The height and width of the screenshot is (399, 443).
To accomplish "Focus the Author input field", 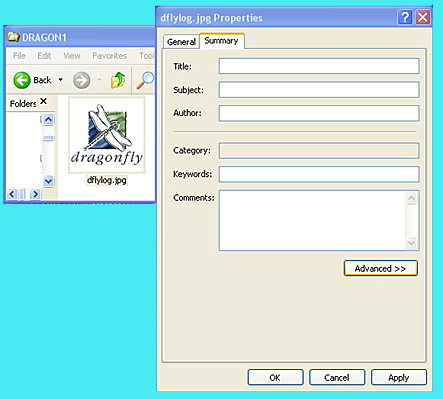I will point(319,113).
